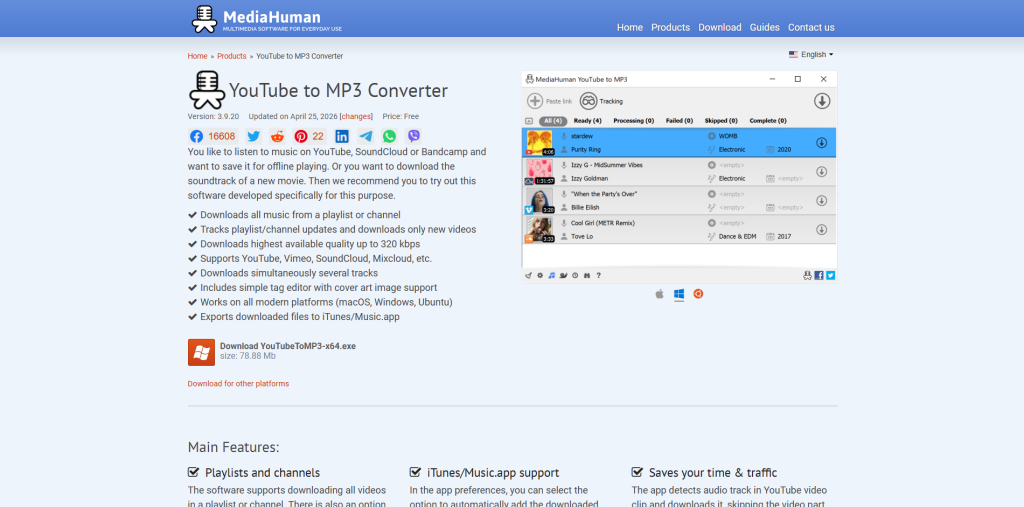Show the macOS screenshot via Apple icon
The height and width of the screenshot is (507, 1024).
tap(660, 294)
